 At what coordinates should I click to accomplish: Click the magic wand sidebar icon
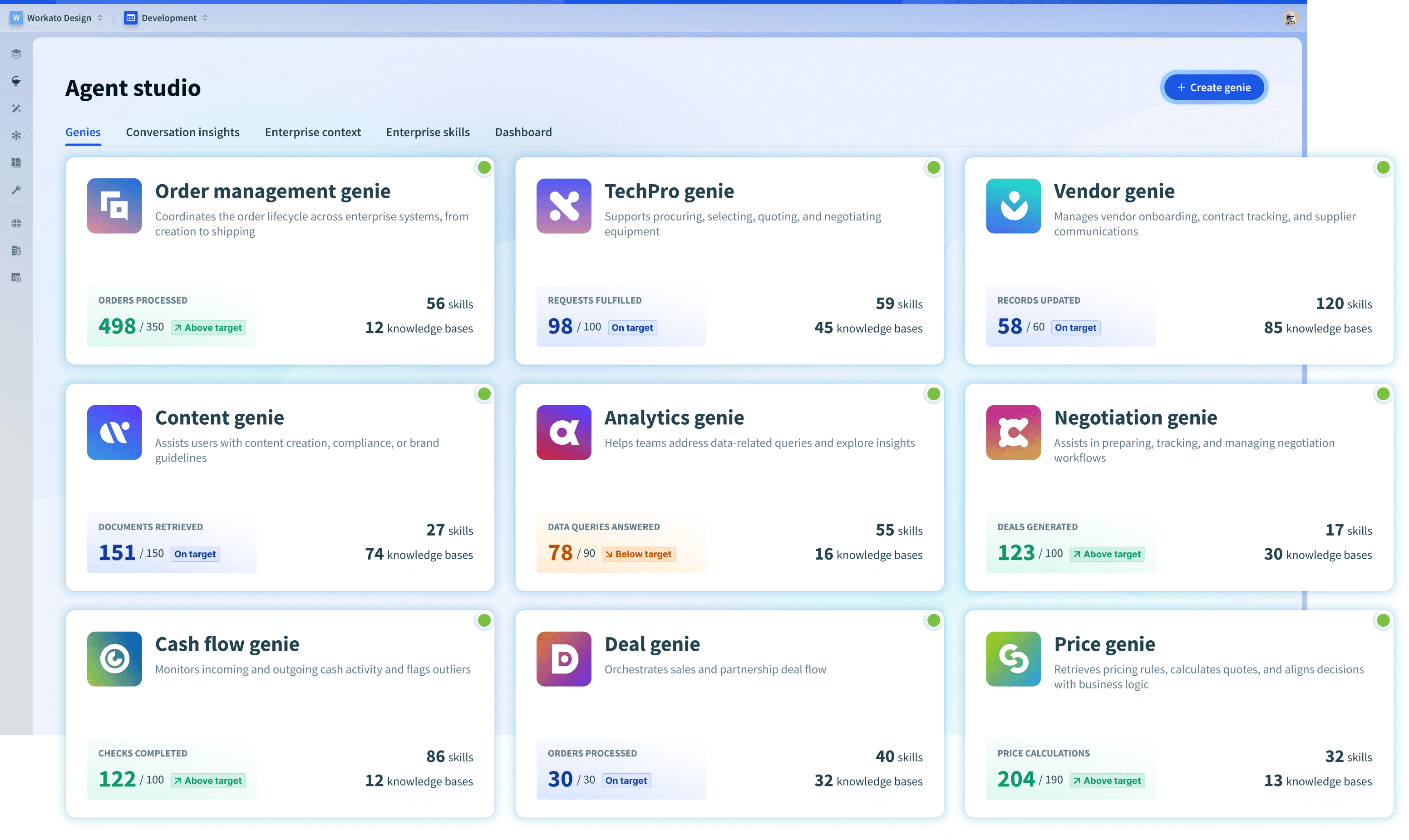[x=16, y=108]
